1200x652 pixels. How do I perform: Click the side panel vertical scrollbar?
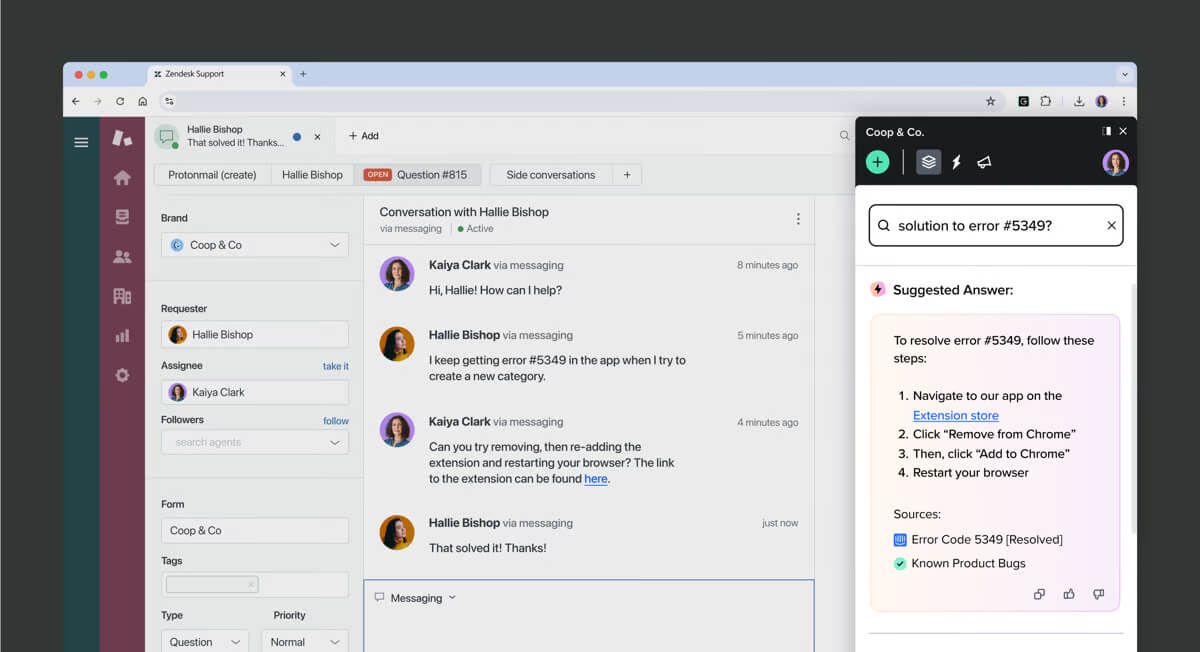[1133, 410]
